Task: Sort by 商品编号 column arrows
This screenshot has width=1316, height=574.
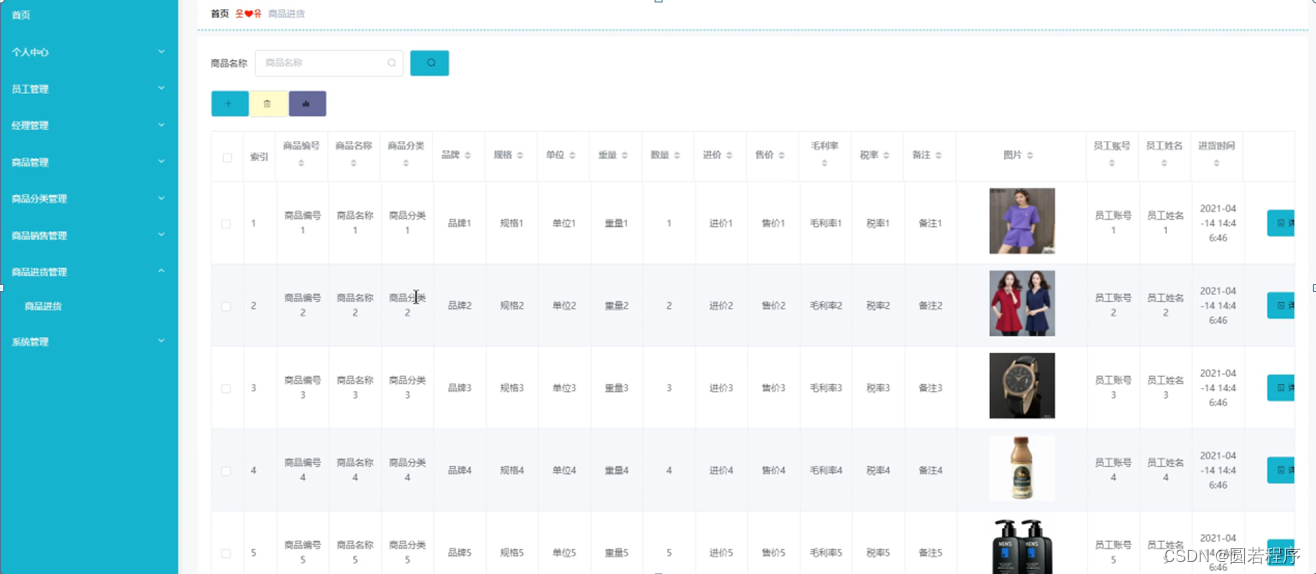Action: point(302,163)
